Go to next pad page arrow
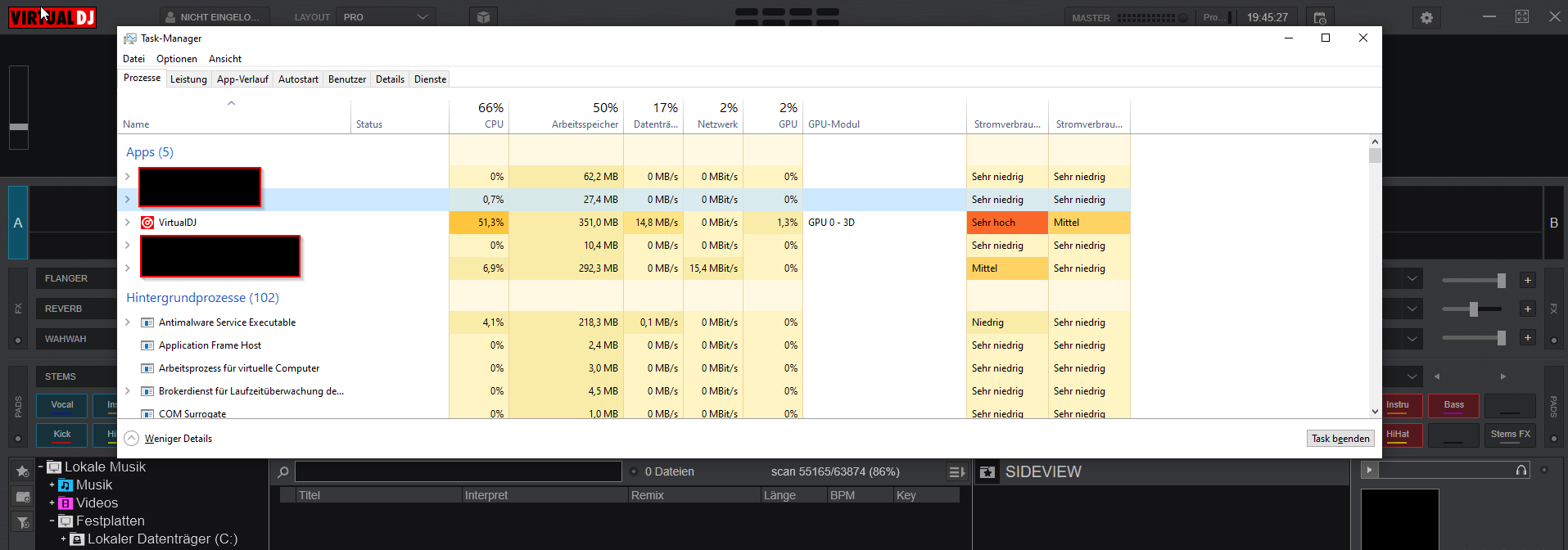Screen dimensions: 1568x550 (x=1503, y=376)
